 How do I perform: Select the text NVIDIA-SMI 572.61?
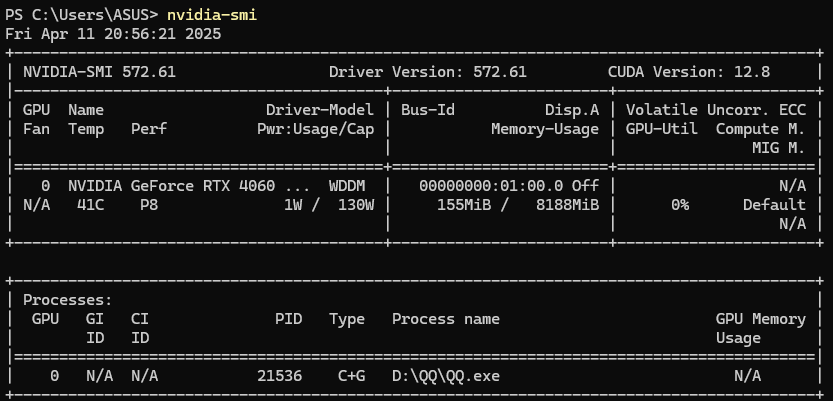click(99, 72)
